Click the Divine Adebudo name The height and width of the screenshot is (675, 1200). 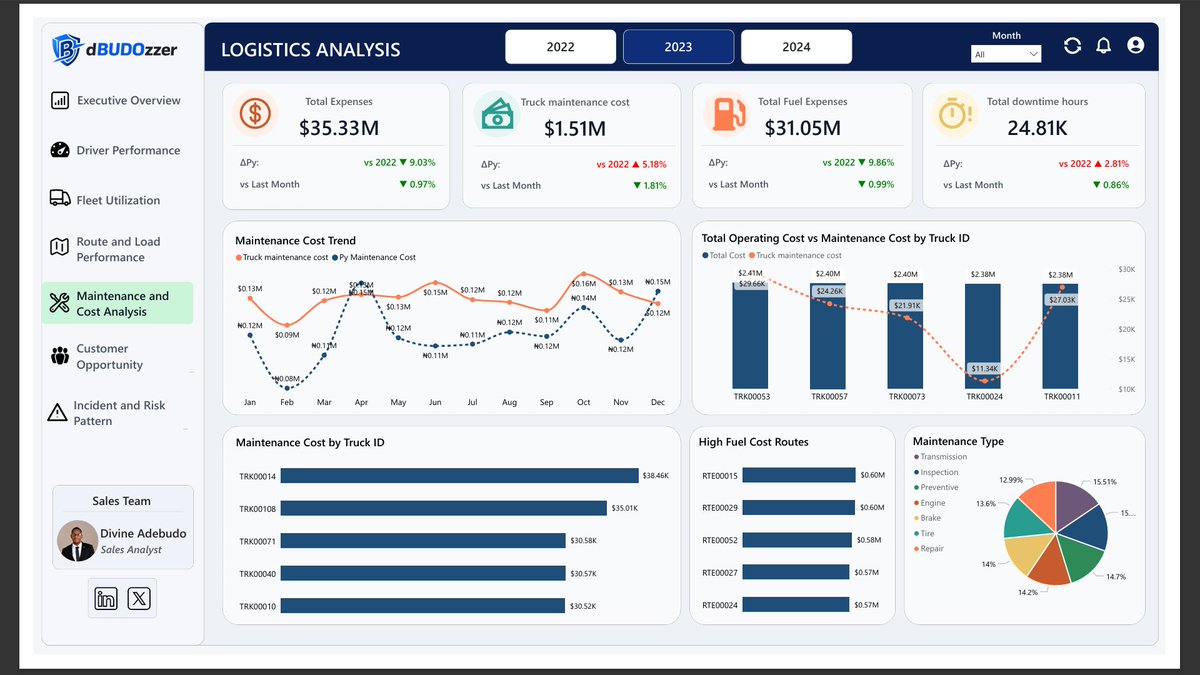click(143, 533)
